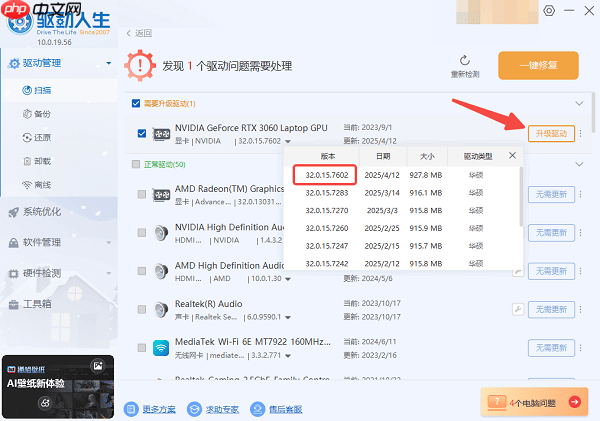The image size is (600, 421).
Task: Open MediaTek 3.3.2.771 version dropdown
Action: coord(288,356)
